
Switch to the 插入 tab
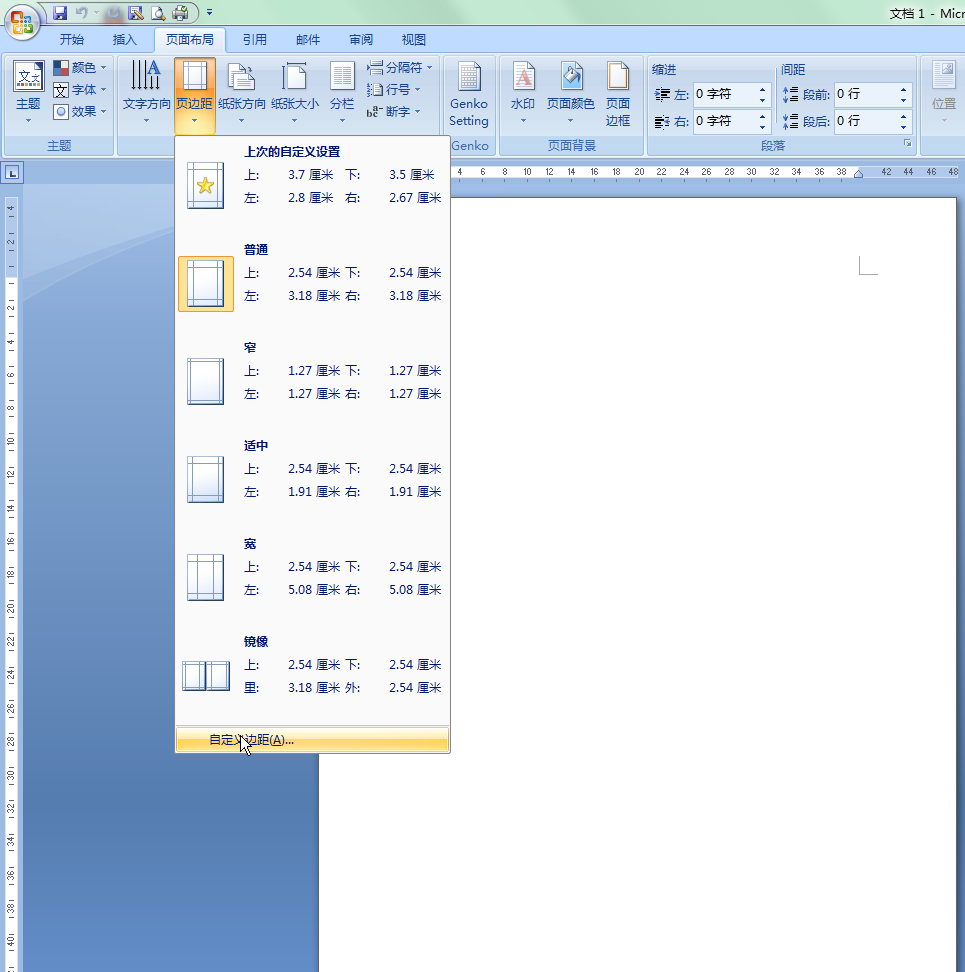pyautogui.click(x=125, y=40)
